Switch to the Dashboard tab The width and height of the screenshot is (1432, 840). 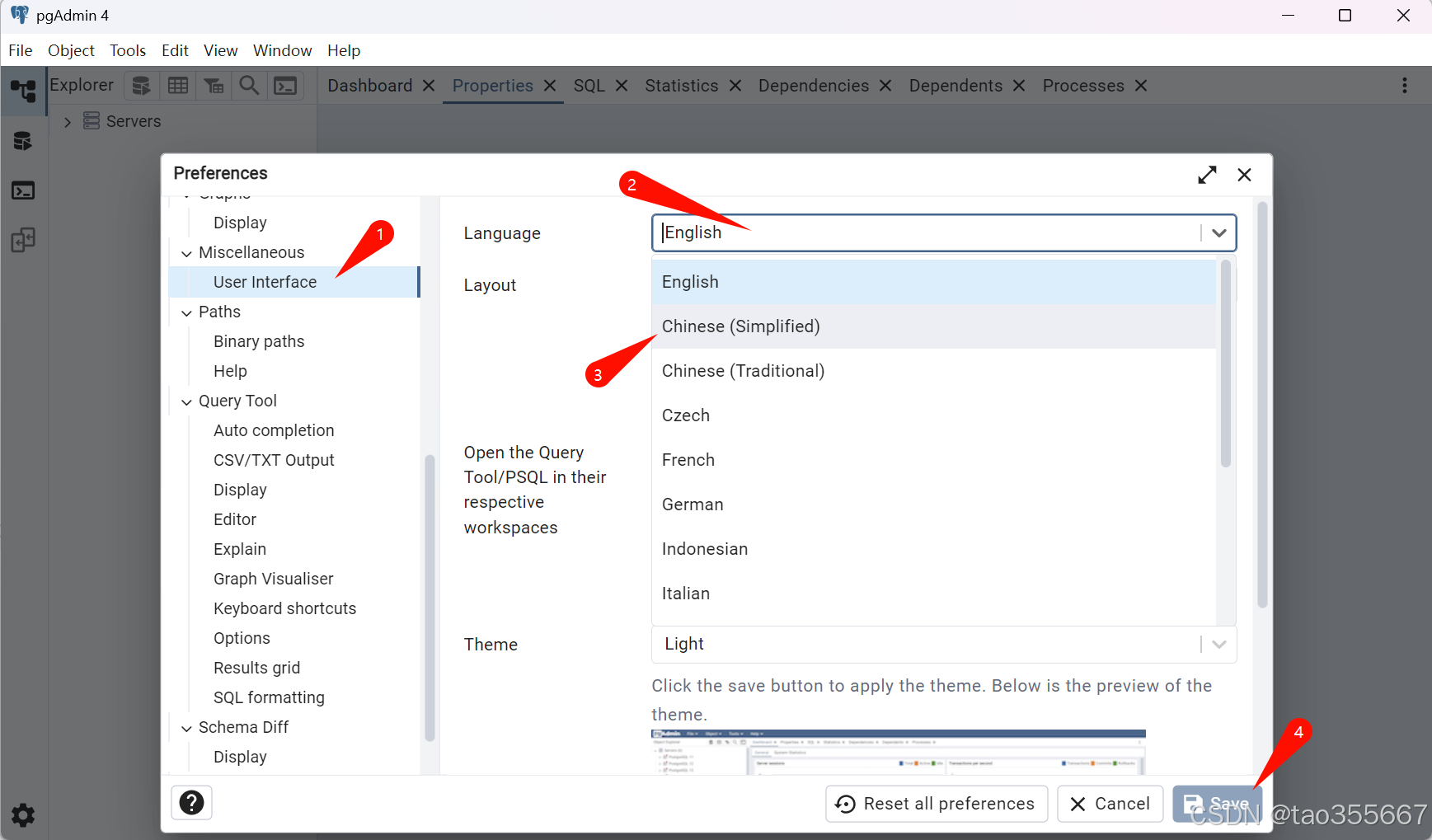369,86
